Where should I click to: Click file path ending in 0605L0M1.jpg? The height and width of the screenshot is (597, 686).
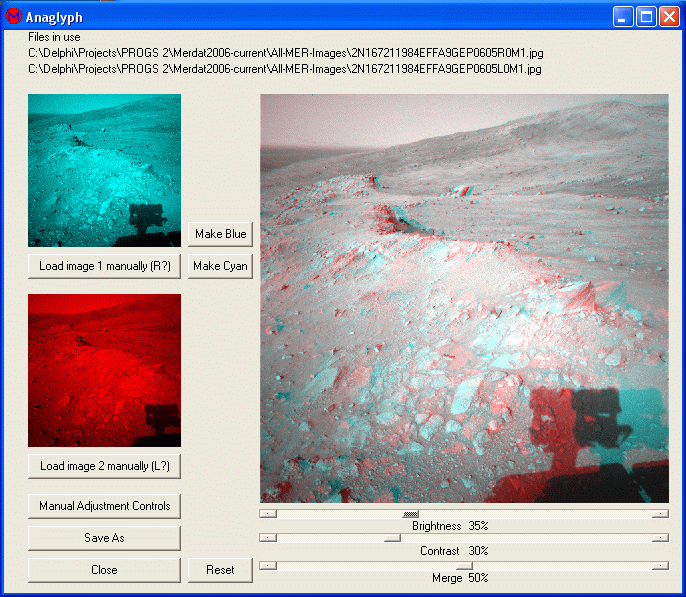tap(285, 69)
